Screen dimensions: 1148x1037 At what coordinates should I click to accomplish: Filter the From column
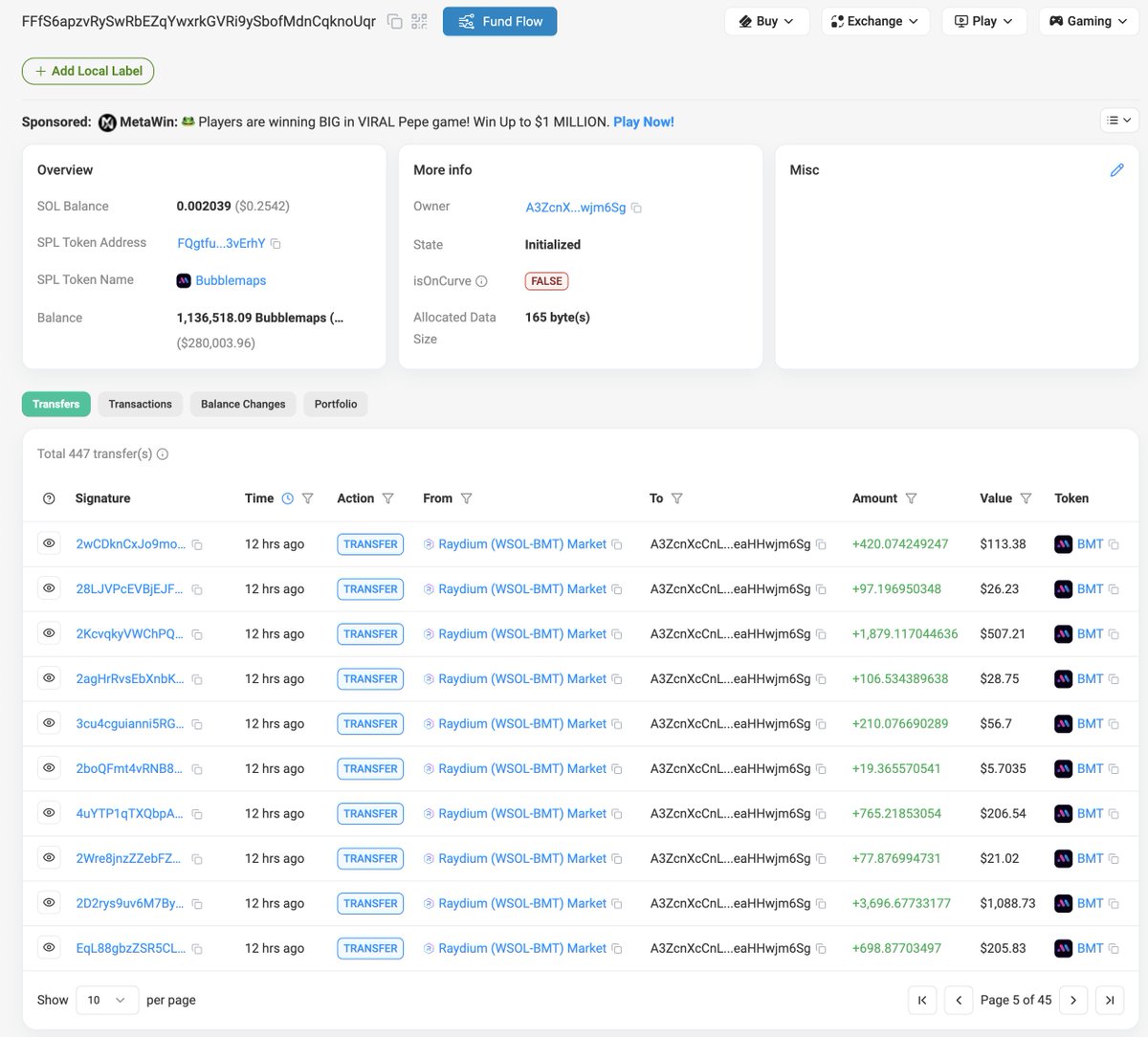point(466,498)
